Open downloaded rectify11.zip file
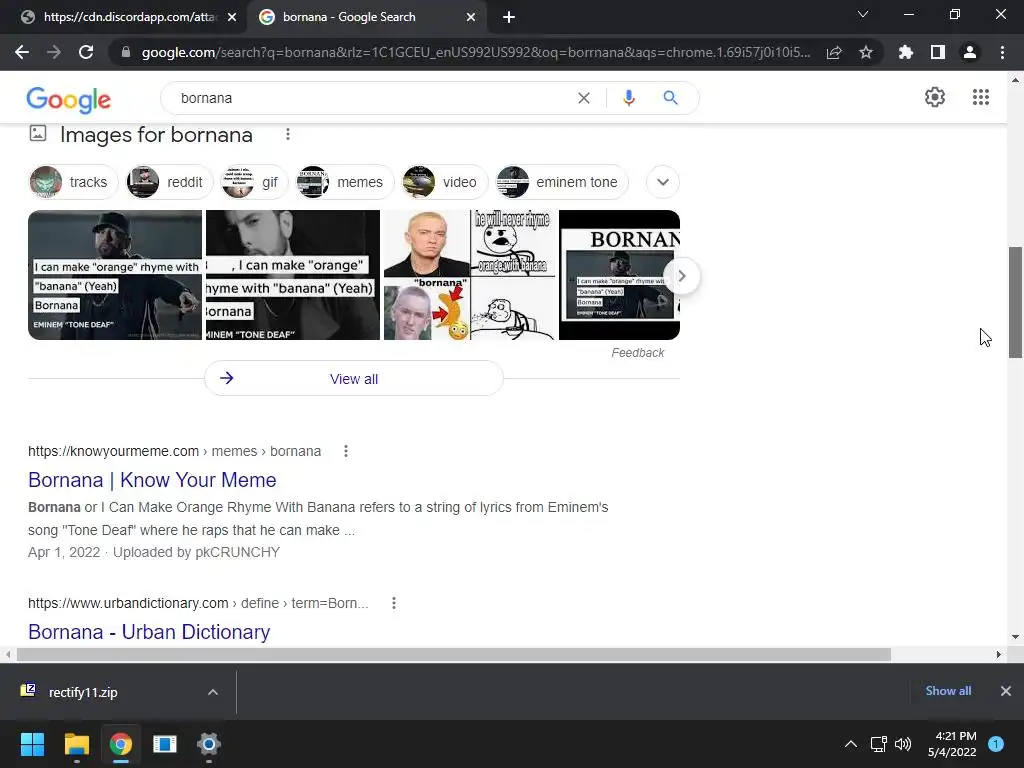 (x=83, y=692)
